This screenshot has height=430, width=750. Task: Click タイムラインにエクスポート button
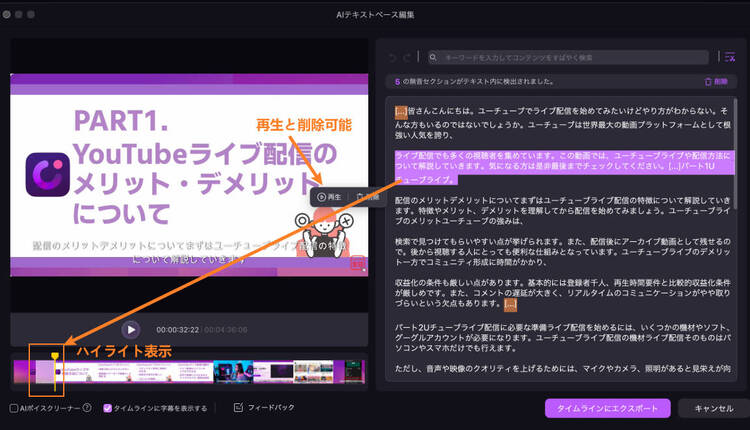[607, 408]
